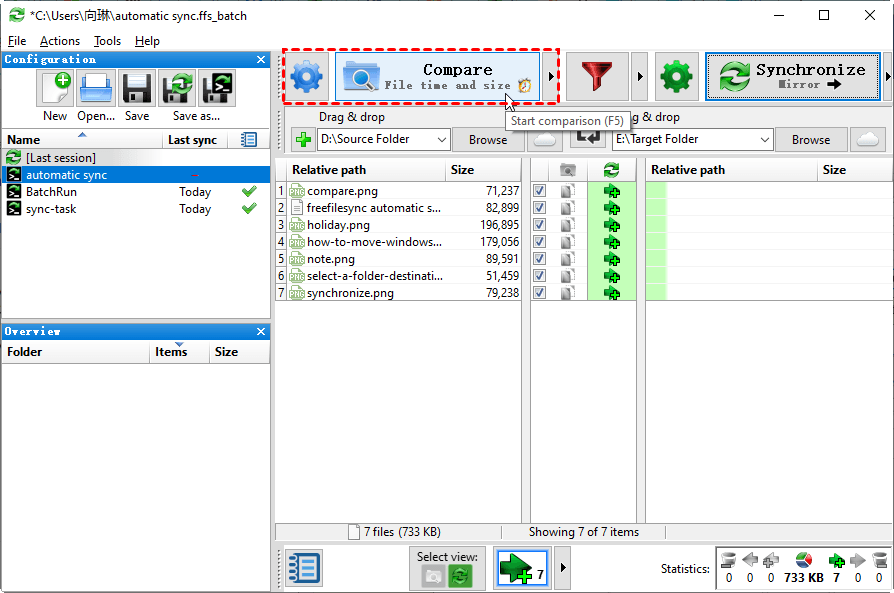Open the File menu
894x593 pixels.
pyautogui.click(x=17, y=41)
